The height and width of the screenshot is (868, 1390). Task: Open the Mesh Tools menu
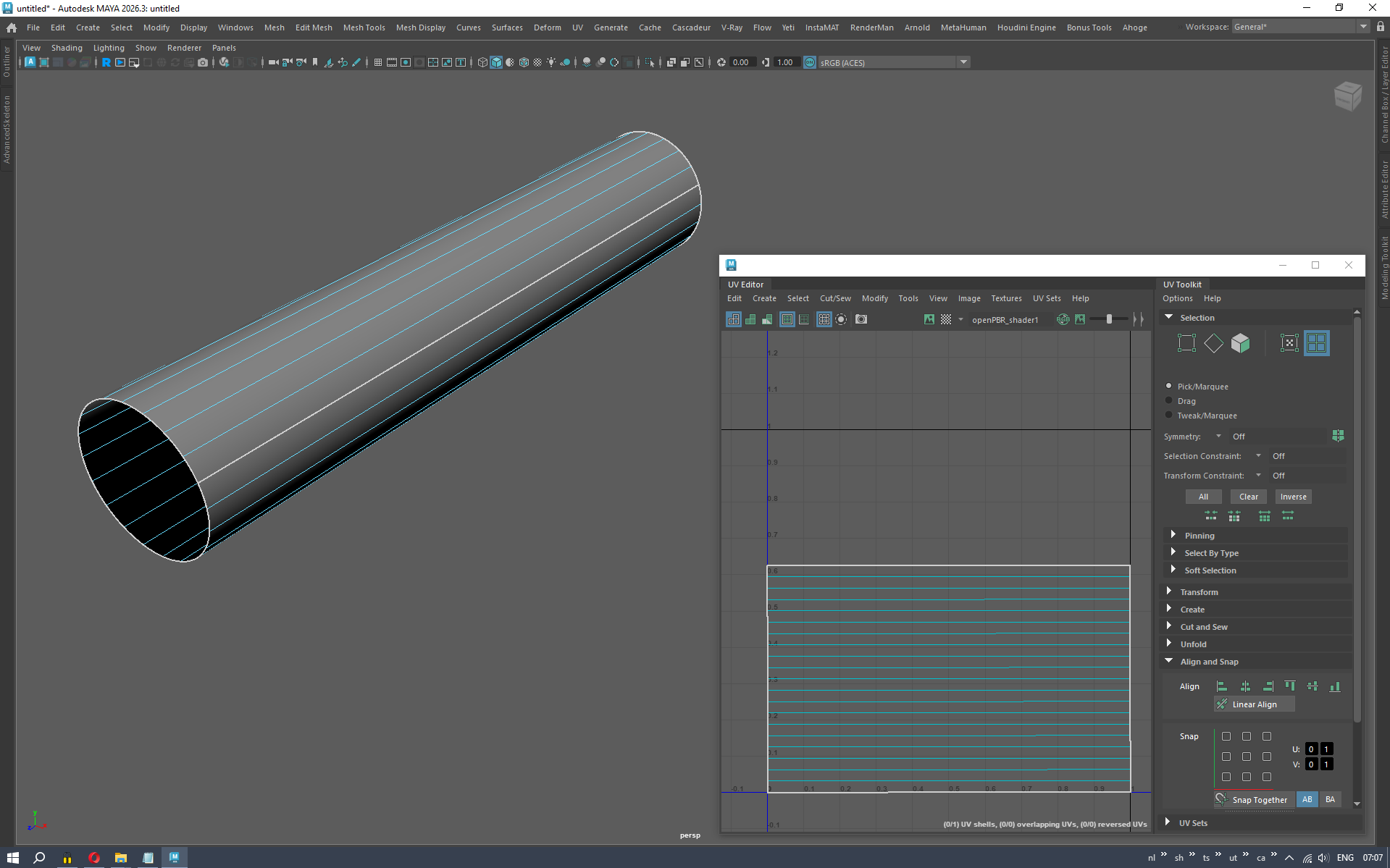tap(364, 28)
